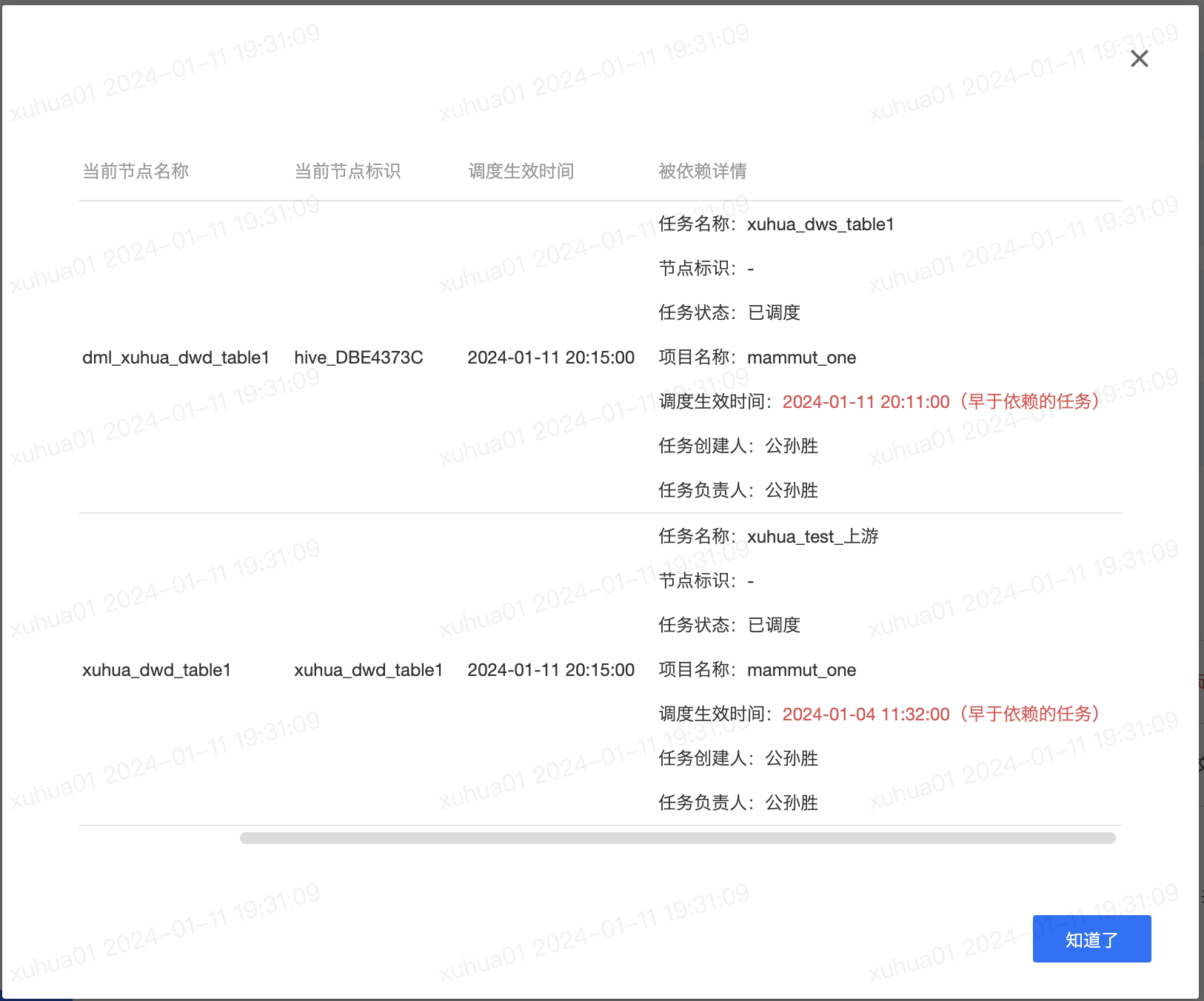Select the 被依赖详情 column header
The height and width of the screenshot is (1001, 1204).
(x=703, y=171)
